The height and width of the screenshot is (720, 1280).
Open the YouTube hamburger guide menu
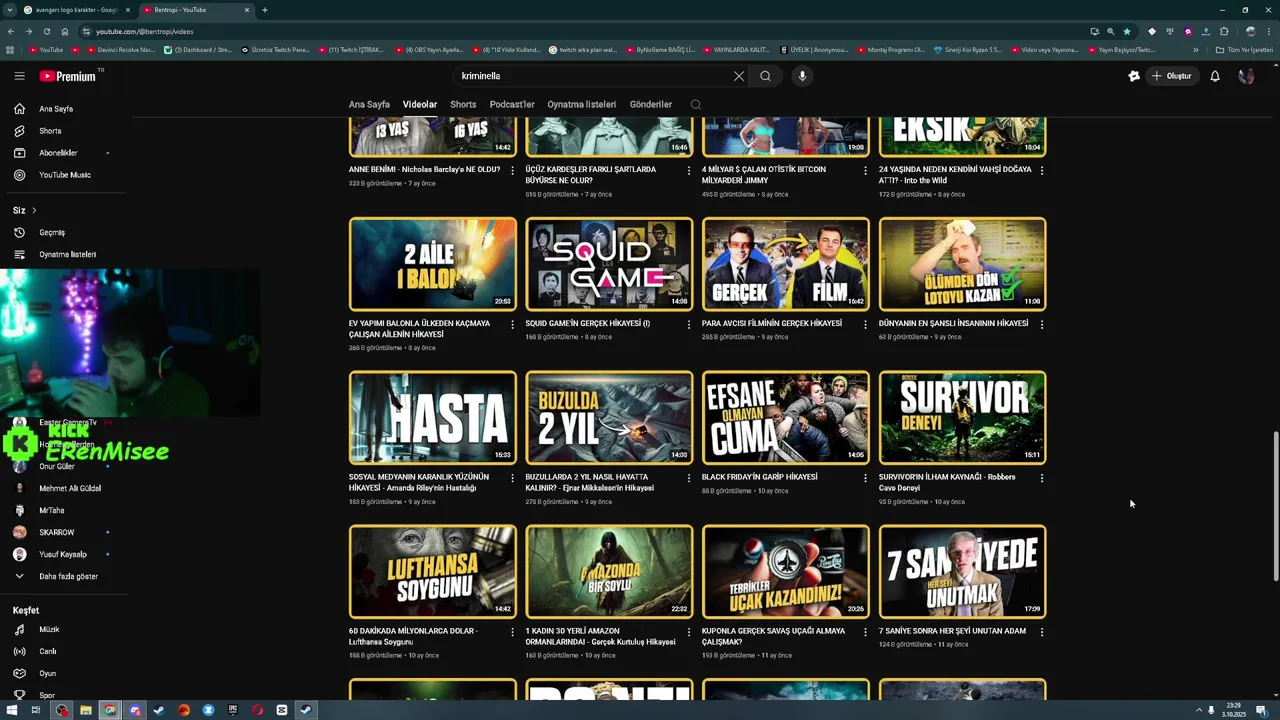[19, 76]
